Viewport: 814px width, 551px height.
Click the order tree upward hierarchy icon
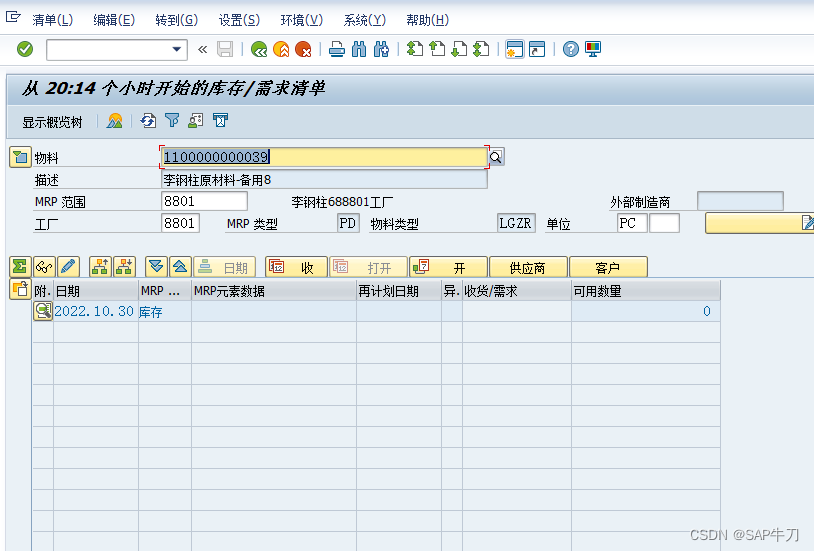click(100, 267)
